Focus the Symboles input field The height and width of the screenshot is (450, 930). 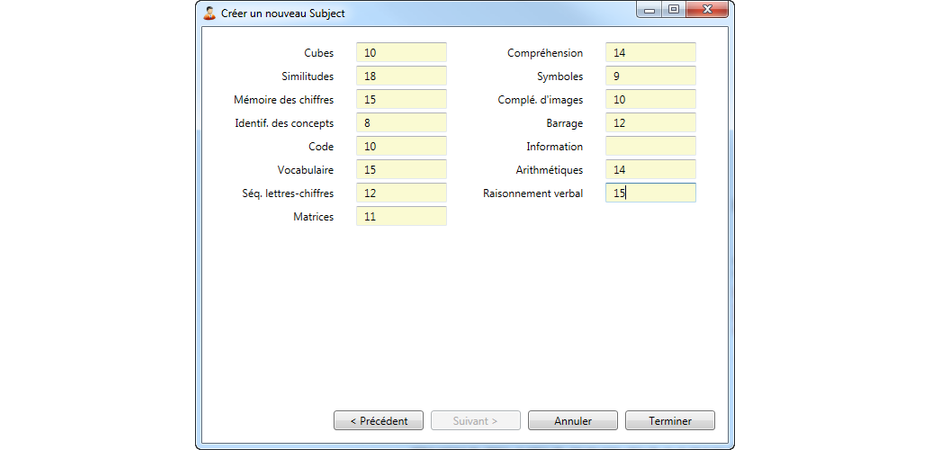[650, 76]
